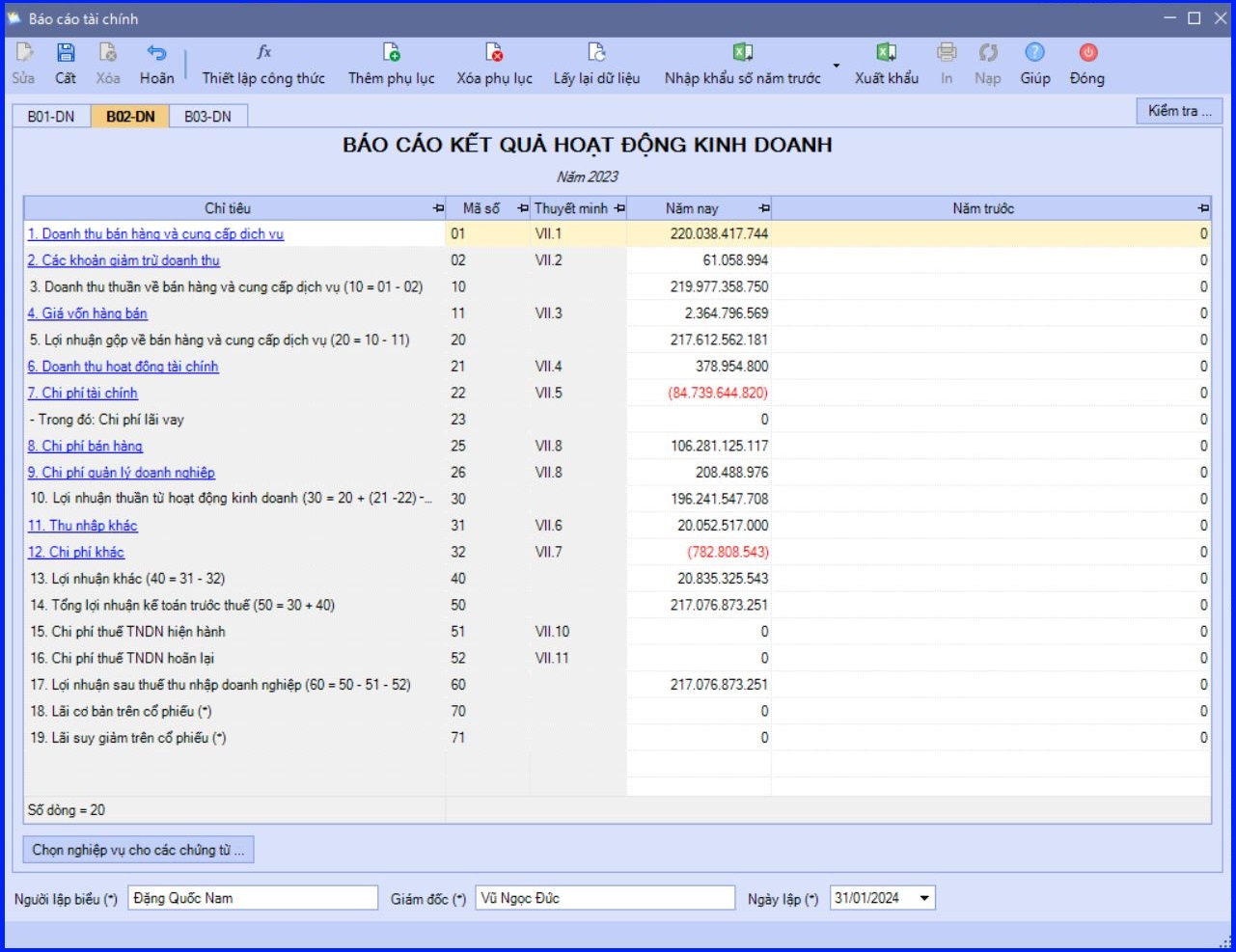The height and width of the screenshot is (952, 1236).
Task: Select cell value 196.241.547.708
Action: point(719,499)
